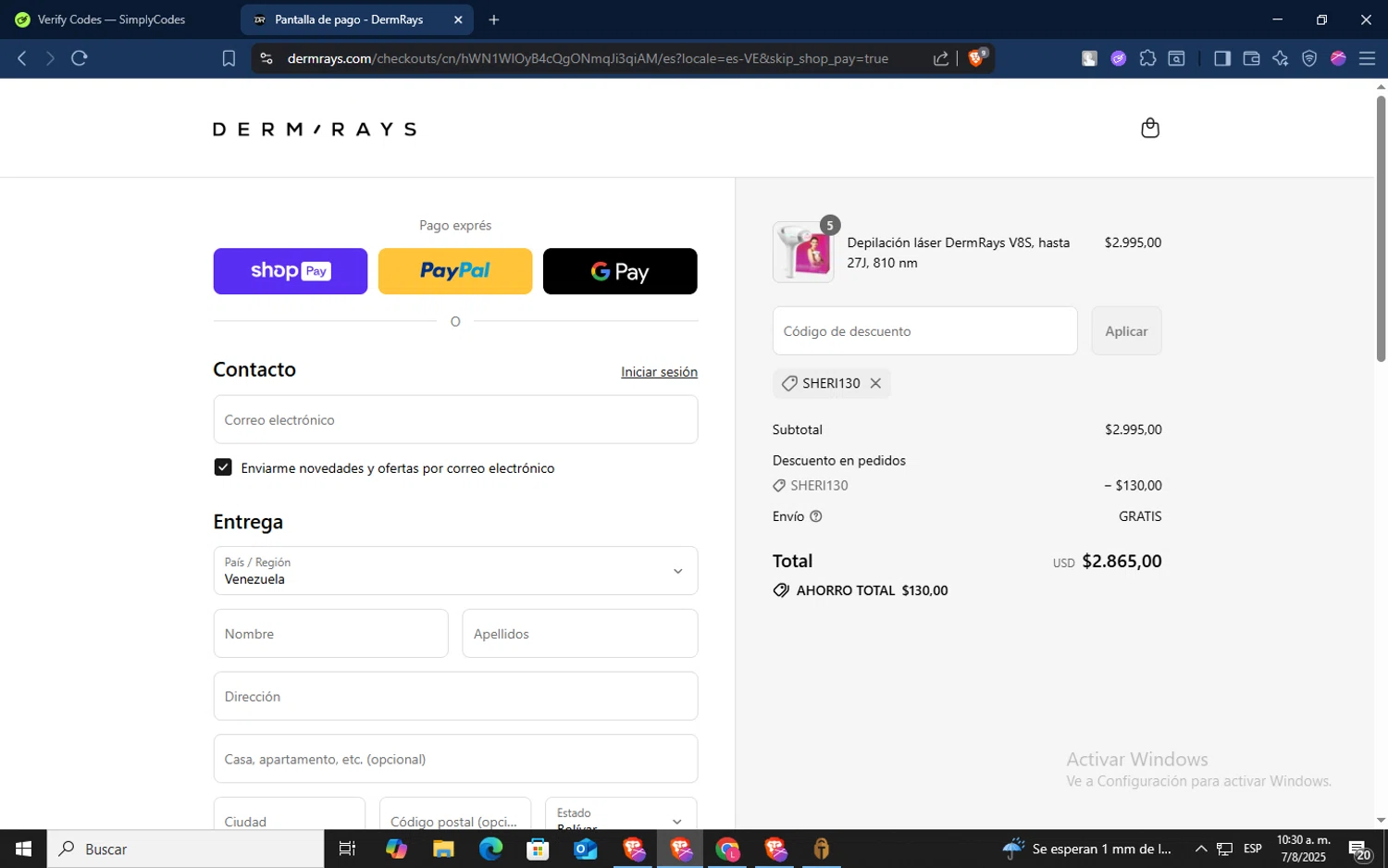View site information icon in address bar
This screenshot has width=1388, height=868.
tap(266, 58)
